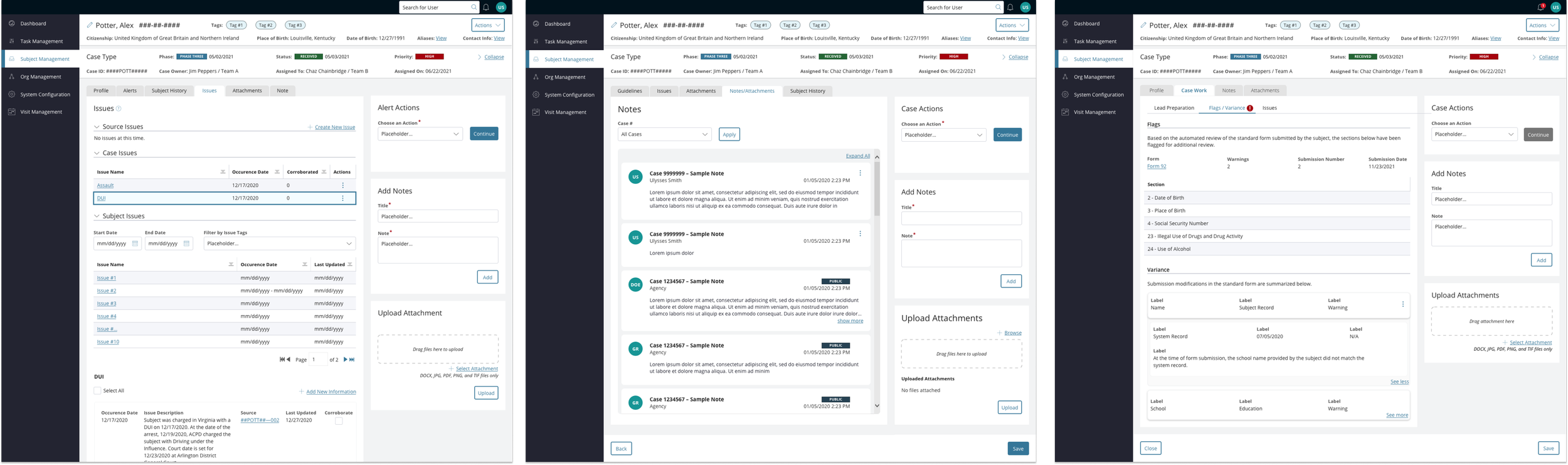The image size is (1568, 465).
Task: Open the All Cases dropdown in Notes
Action: [665, 134]
